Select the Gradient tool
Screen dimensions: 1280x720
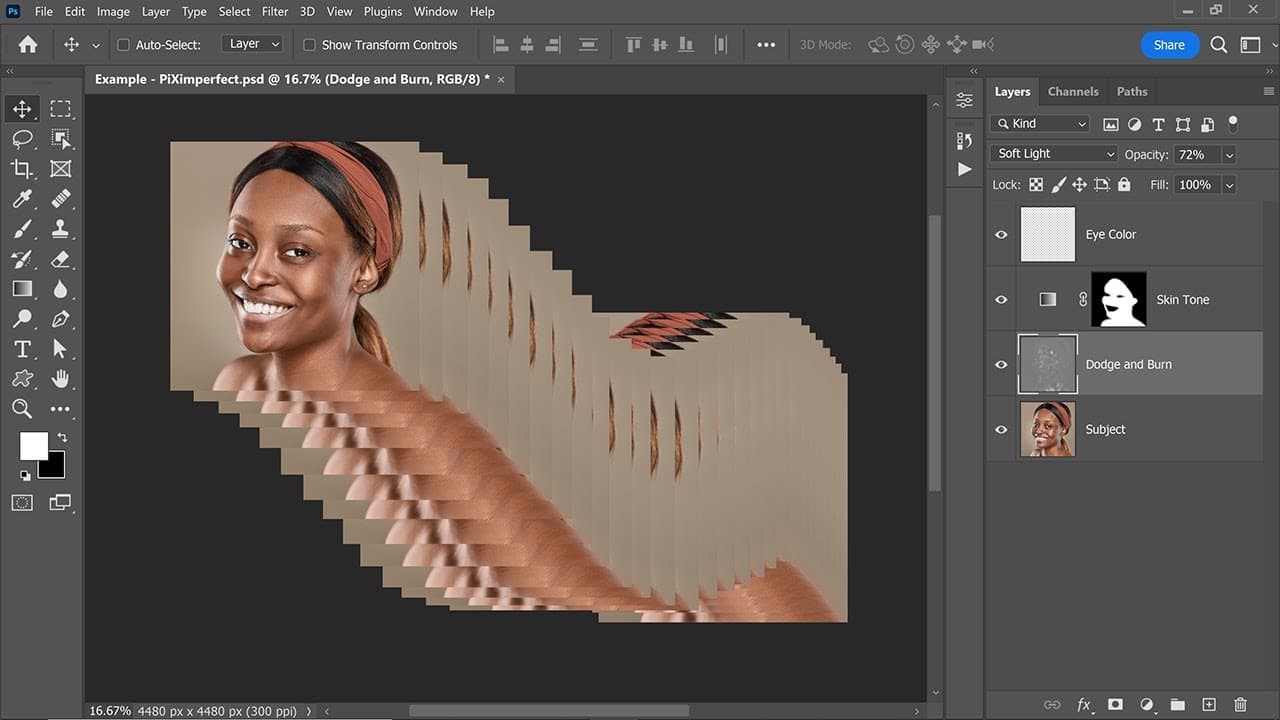(x=22, y=289)
